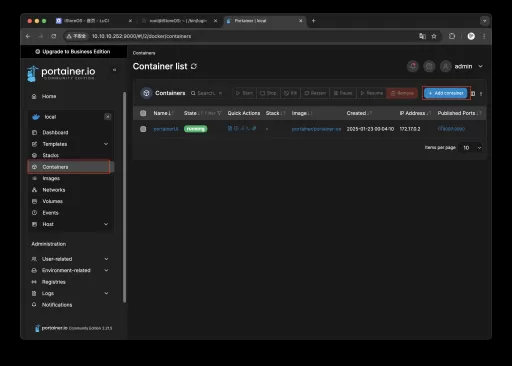512x366 pixels.
Task: Click the Volumes icon in the sidebar
Action: pyautogui.click(x=34, y=201)
